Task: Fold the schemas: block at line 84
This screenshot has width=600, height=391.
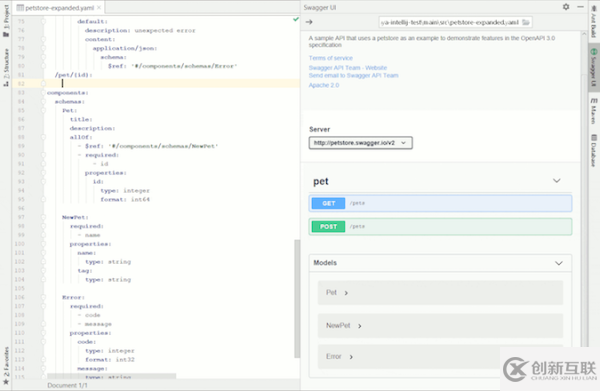Action: point(43,101)
